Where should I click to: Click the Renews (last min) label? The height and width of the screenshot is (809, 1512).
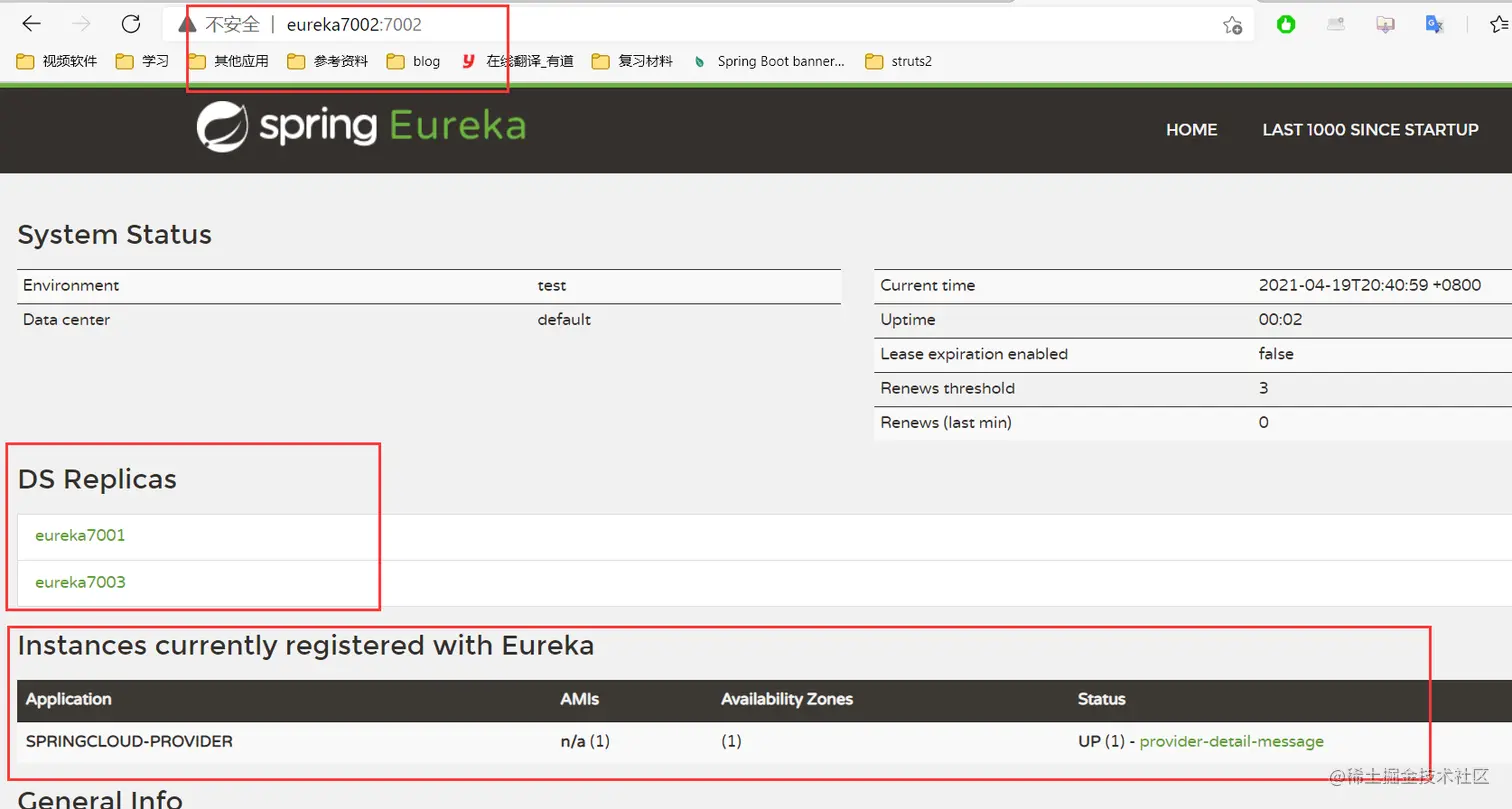pyautogui.click(x=946, y=423)
